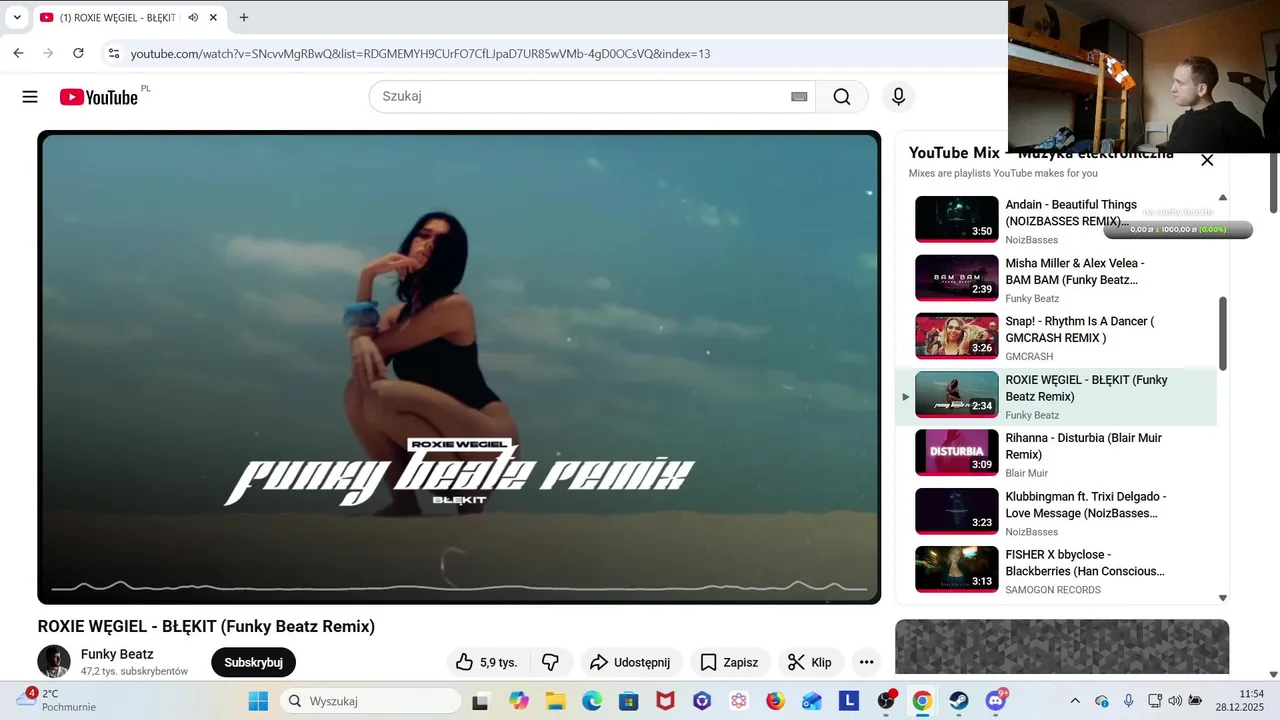Subscribe with the Subskrybuj button
This screenshot has width=1280, height=720.
(253, 662)
